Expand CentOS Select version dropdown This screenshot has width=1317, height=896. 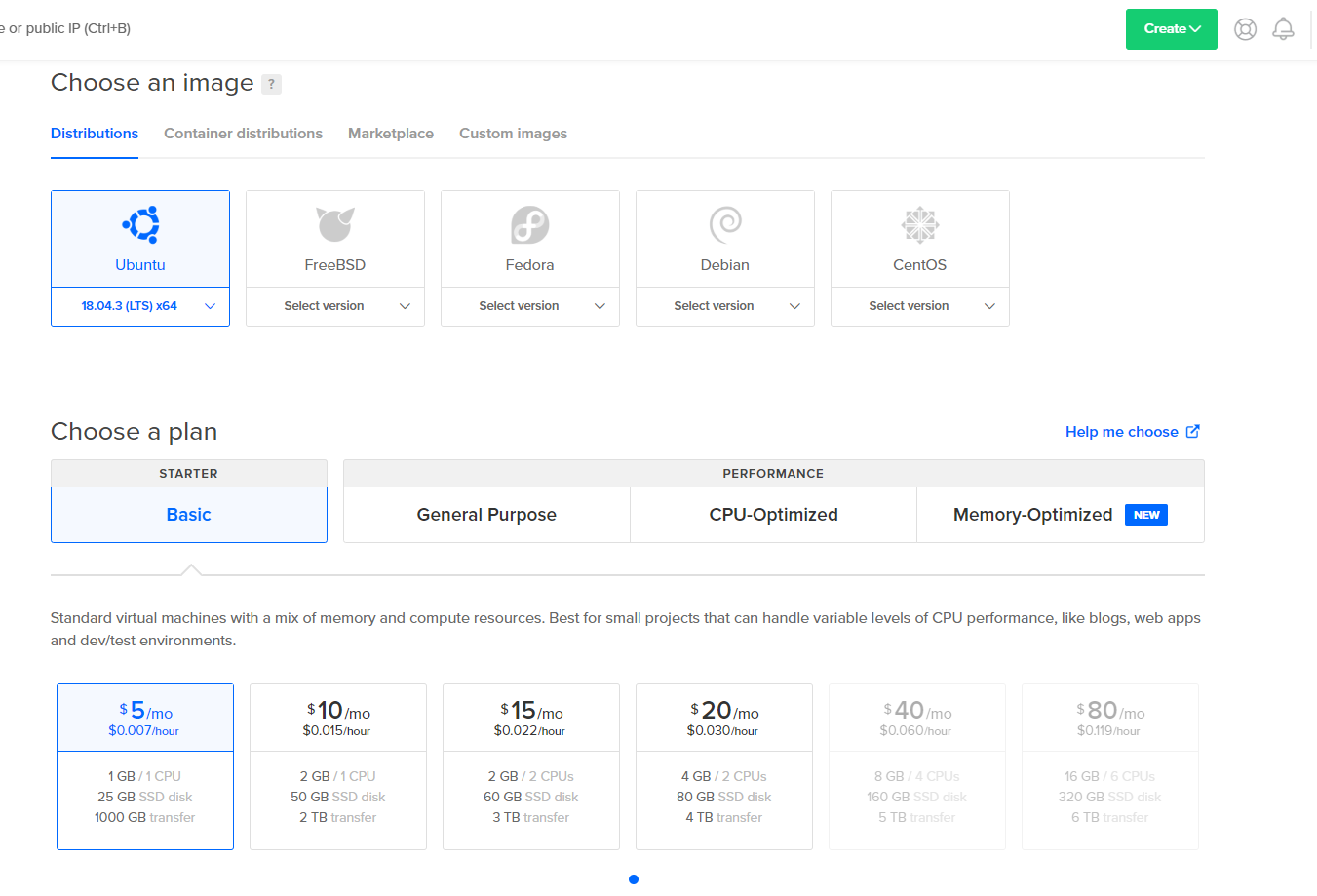point(920,306)
